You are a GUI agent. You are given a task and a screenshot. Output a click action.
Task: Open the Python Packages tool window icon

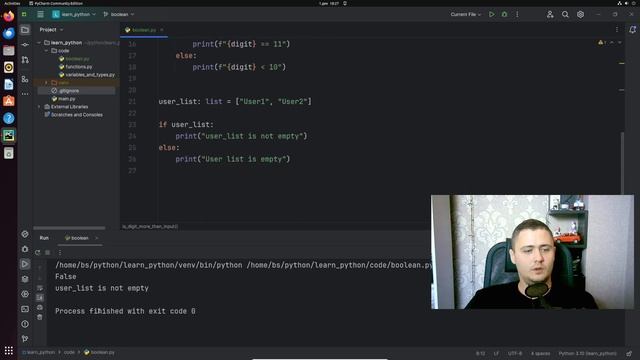(x=25, y=234)
